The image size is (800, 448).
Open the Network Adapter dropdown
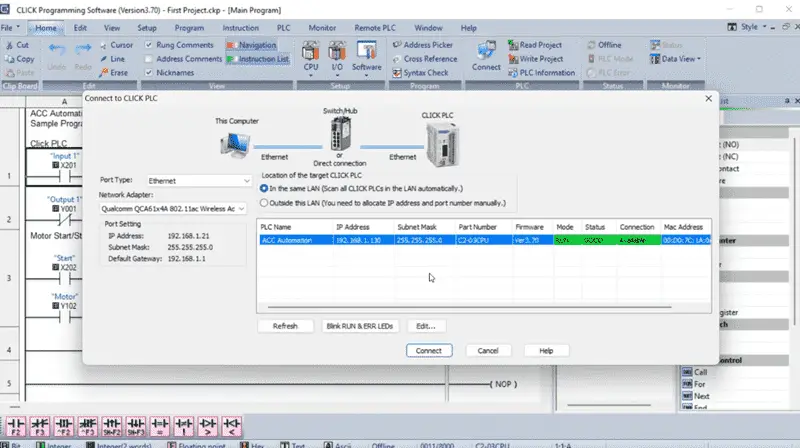coord(172,209)
